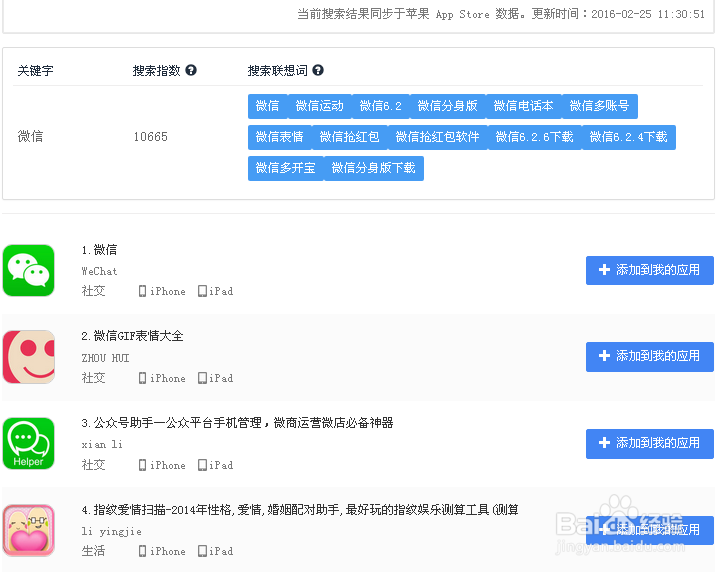Select the 微信抢红包 suggestion tag

350,137
